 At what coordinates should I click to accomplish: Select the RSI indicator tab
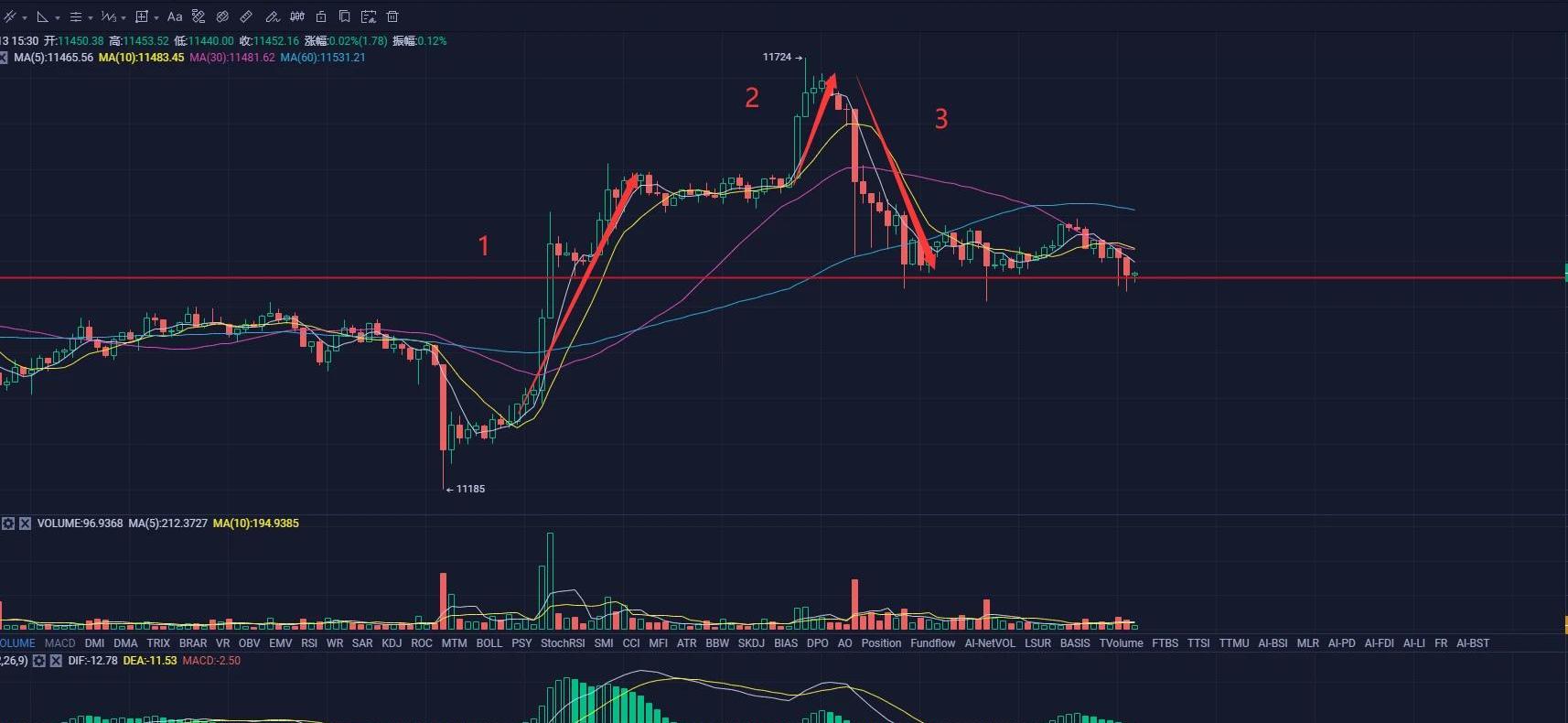click(x=309, y=643)
